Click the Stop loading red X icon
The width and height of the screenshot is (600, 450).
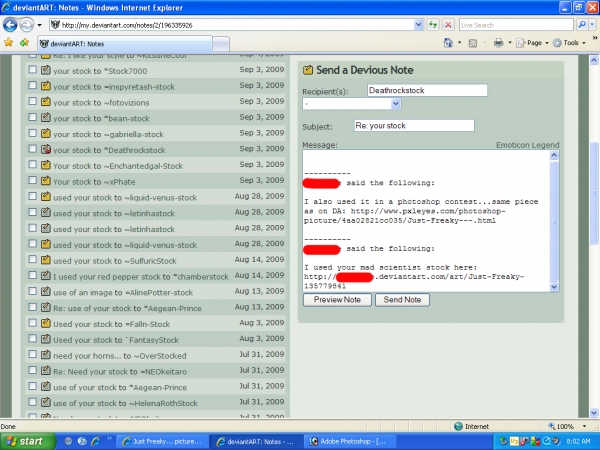(448, 25)
